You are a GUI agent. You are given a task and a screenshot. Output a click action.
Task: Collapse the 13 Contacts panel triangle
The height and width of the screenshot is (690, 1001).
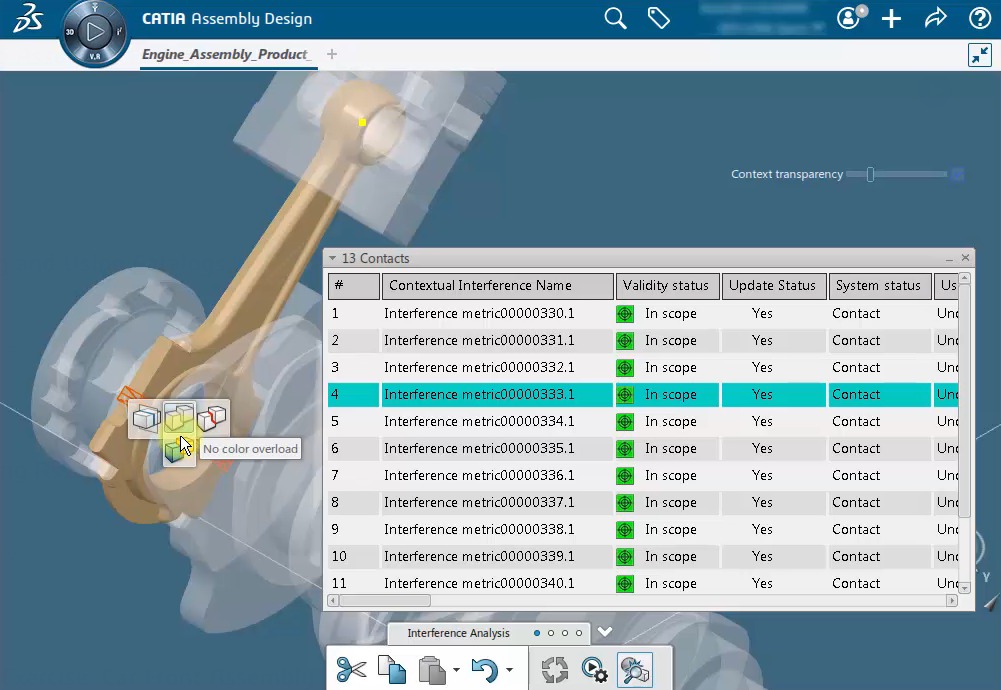pos(333,259)
